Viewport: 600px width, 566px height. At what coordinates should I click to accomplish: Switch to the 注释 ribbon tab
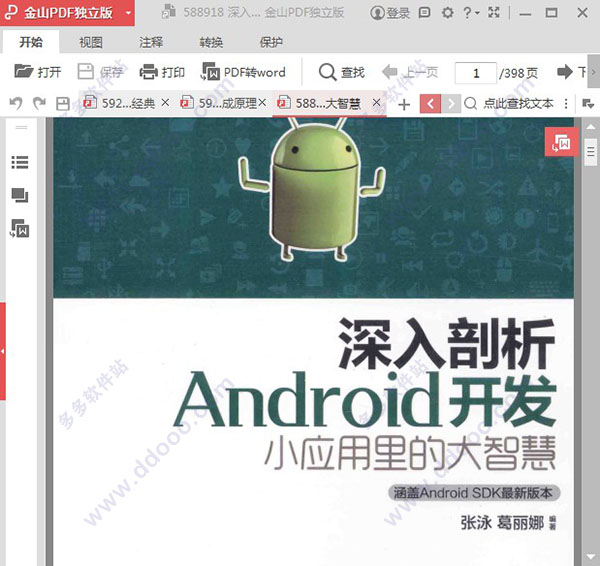click(151, 42)
